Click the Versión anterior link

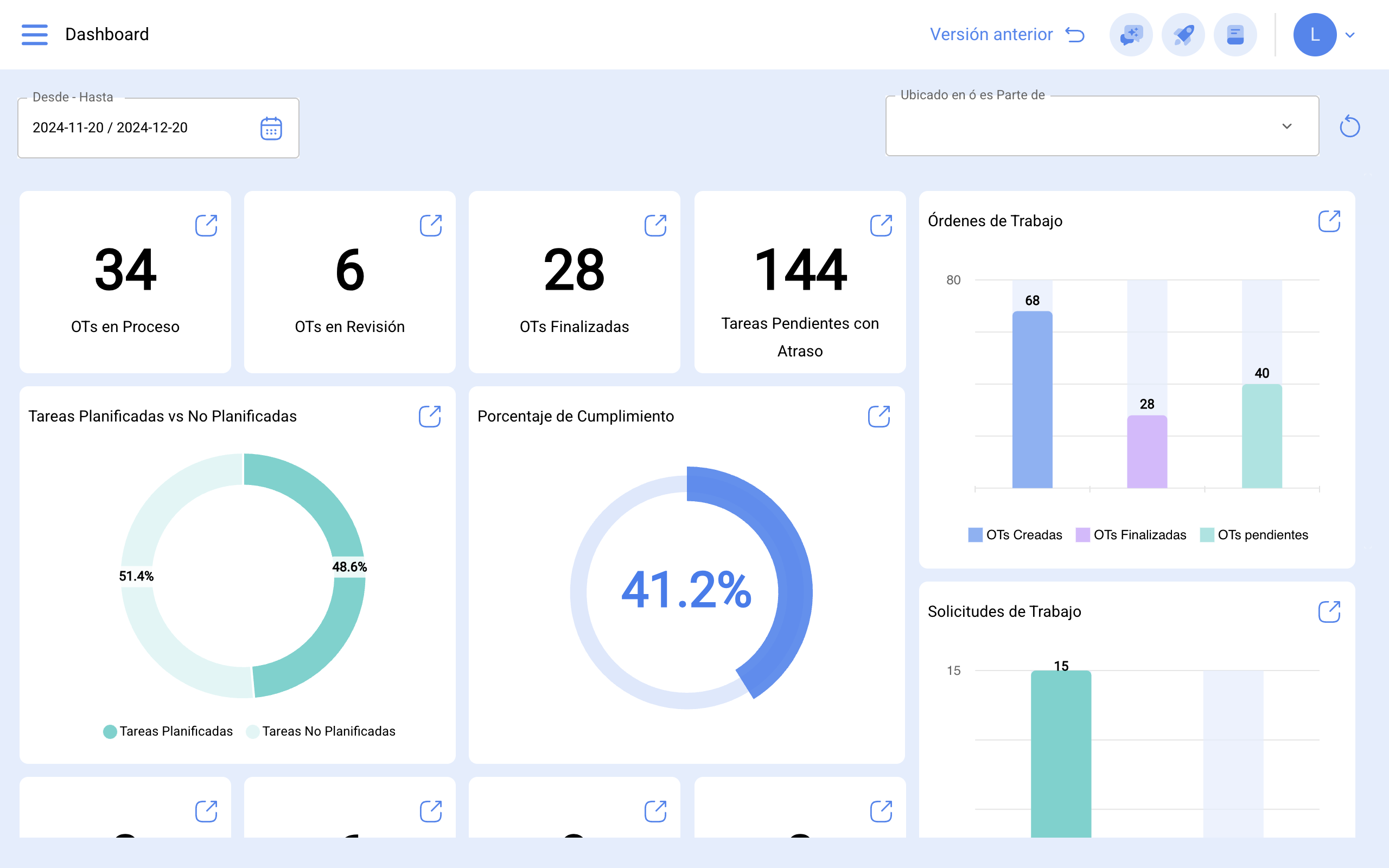click(x=991, y=34)
